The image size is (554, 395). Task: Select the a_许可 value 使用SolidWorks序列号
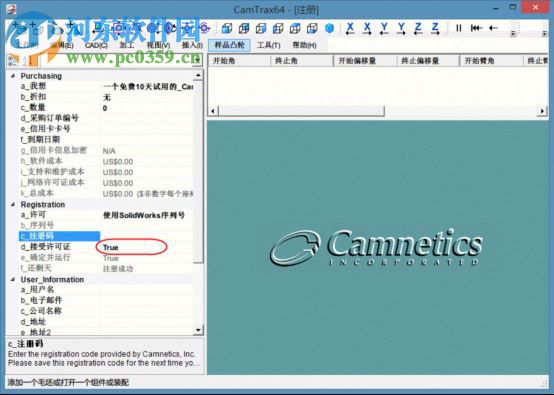coord(143,215)
